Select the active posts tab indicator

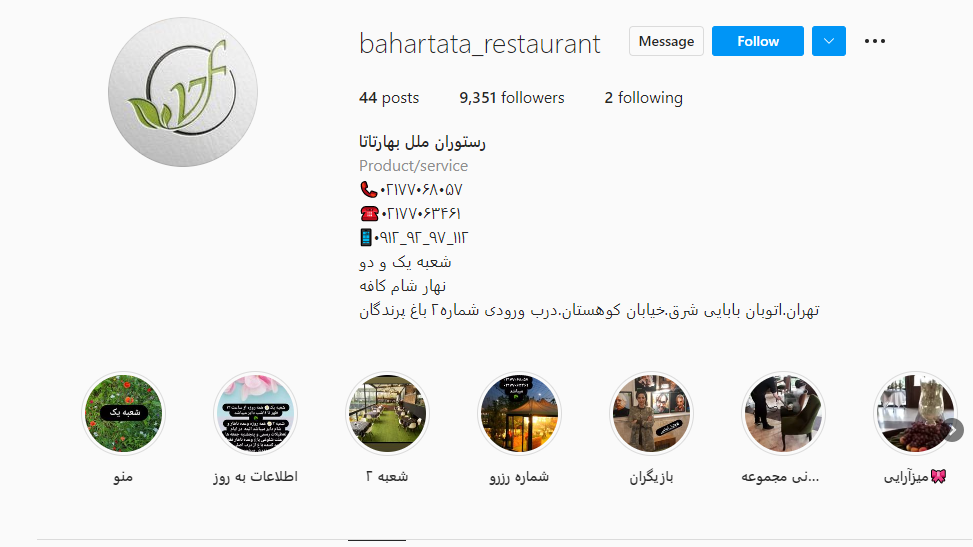(377, 540)
